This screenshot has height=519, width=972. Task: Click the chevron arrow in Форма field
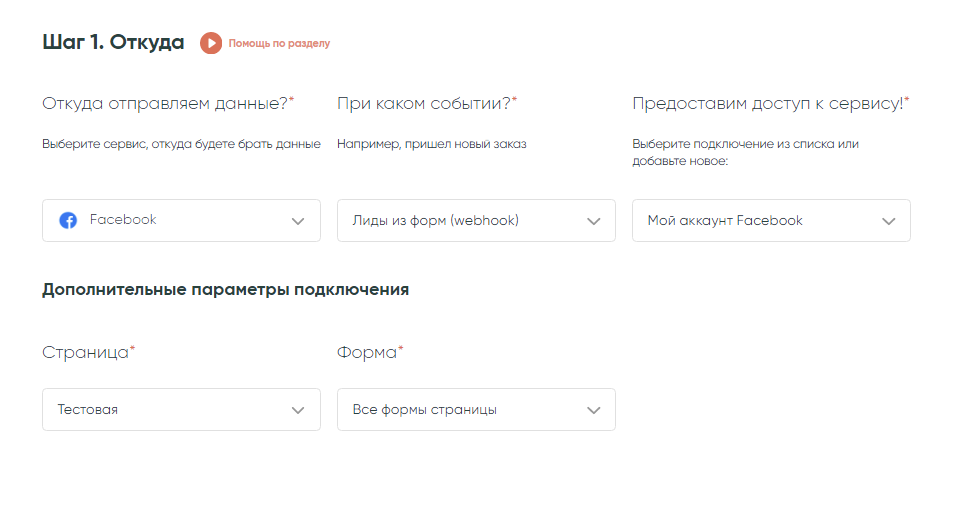coord(594,410)
